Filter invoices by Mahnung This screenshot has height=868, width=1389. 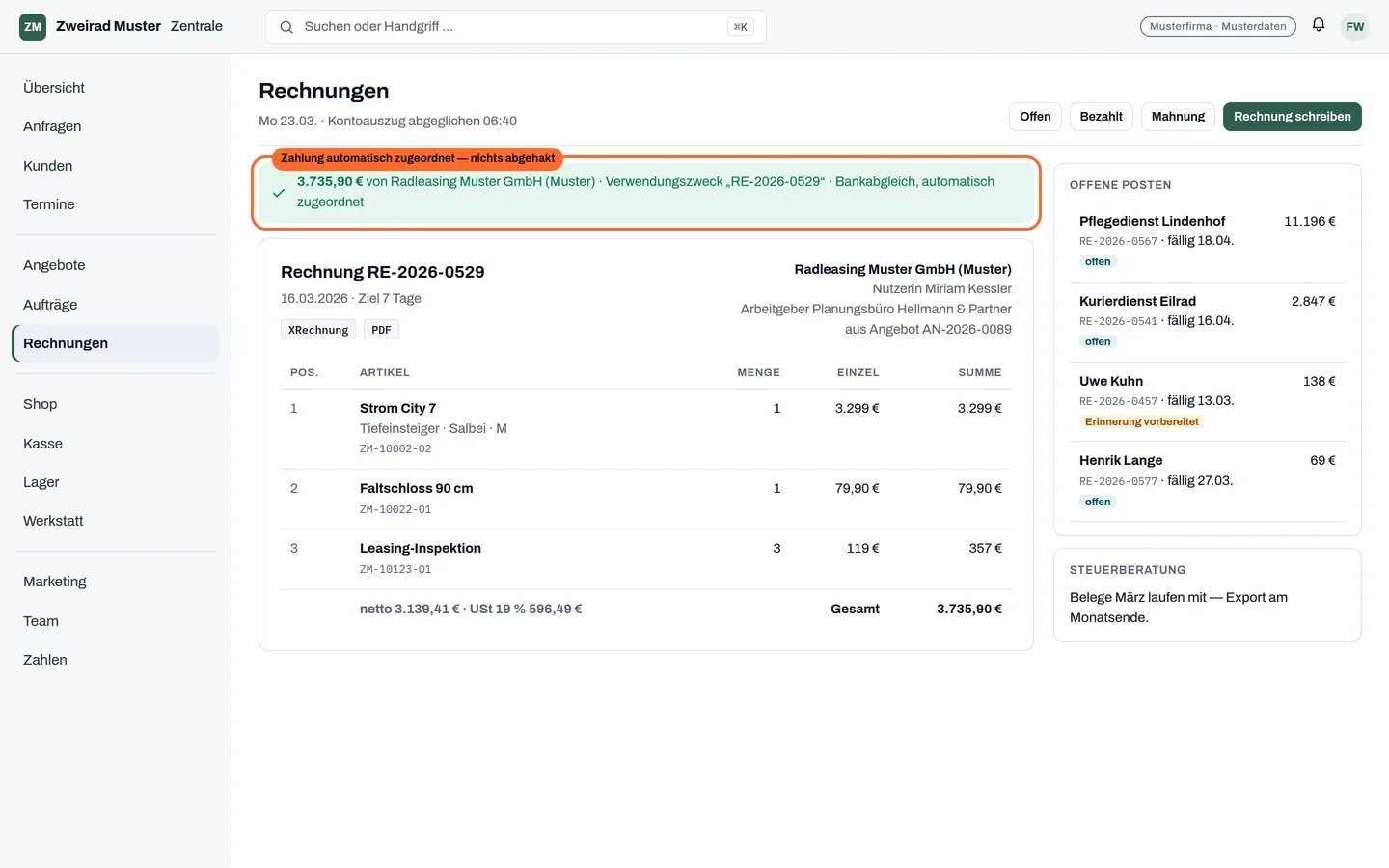pos(1178,117)
